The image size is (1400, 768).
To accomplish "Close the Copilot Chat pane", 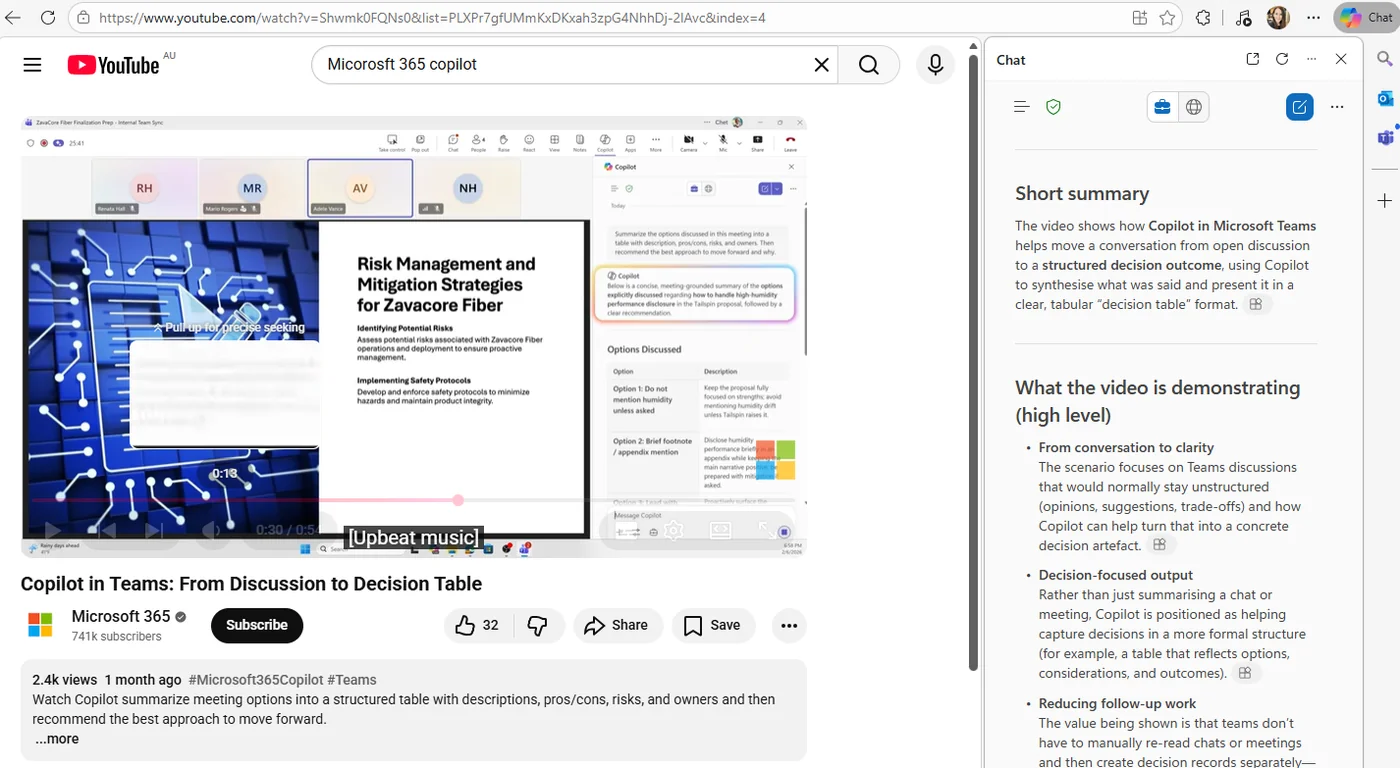I will tap(1341, 59).
